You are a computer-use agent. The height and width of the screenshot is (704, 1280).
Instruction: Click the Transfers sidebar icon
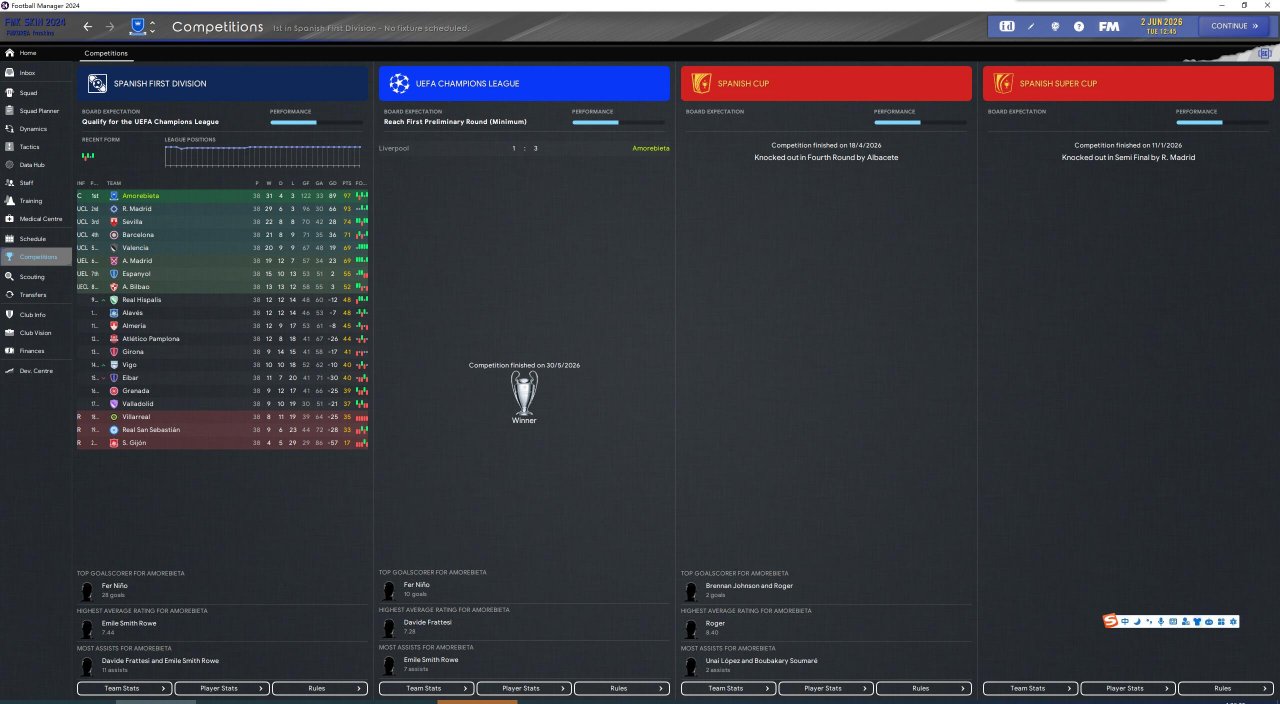click(10, 295)
